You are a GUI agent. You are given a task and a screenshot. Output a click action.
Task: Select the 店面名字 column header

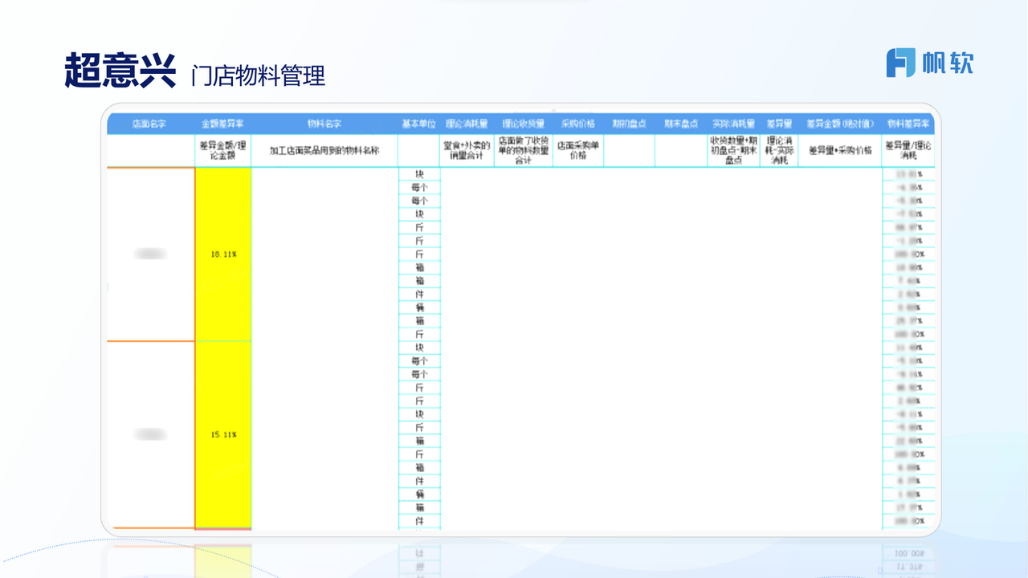coord(149,124)
